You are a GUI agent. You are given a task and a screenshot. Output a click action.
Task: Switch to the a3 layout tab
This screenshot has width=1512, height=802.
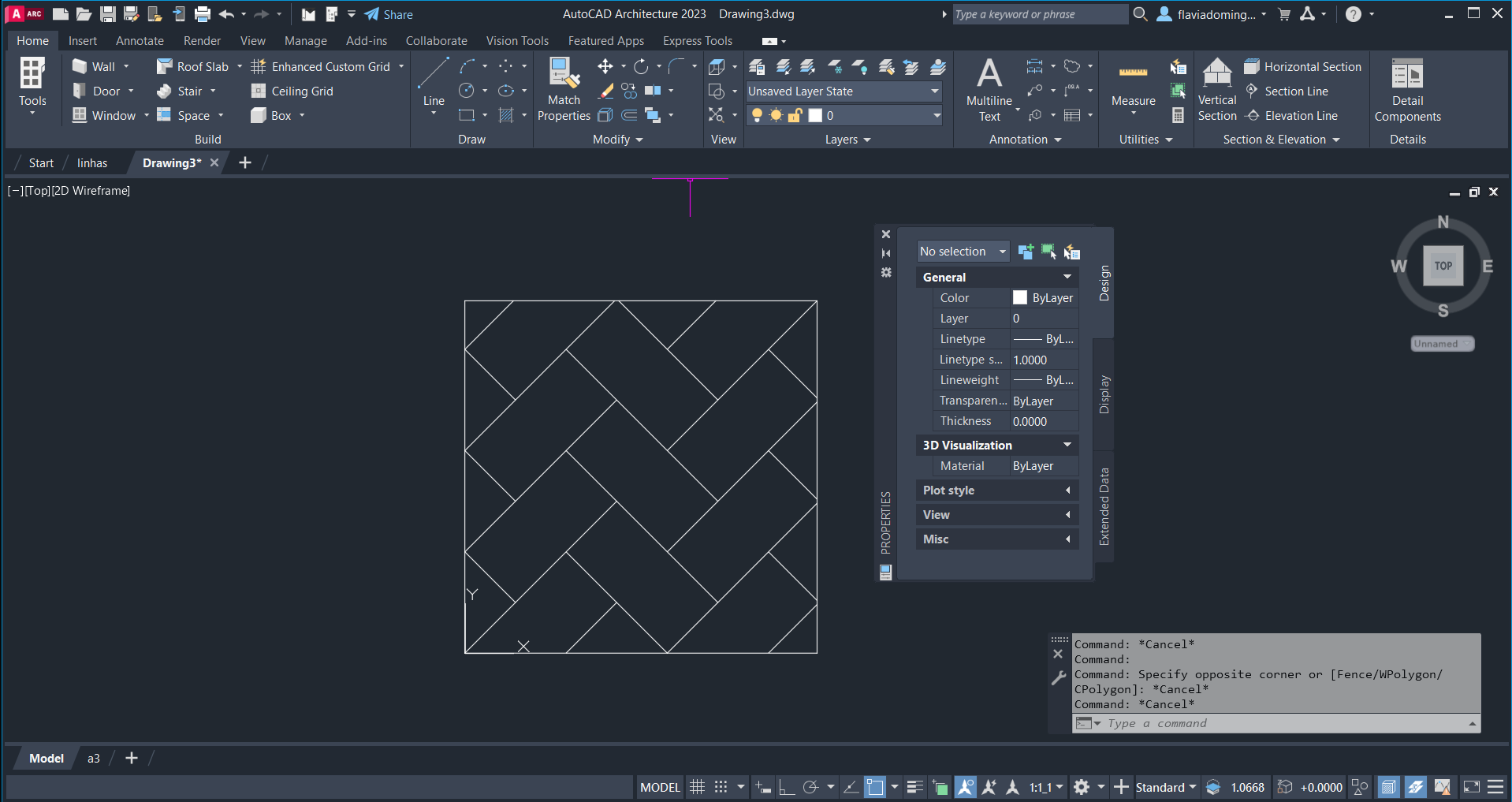pos(93,759)
